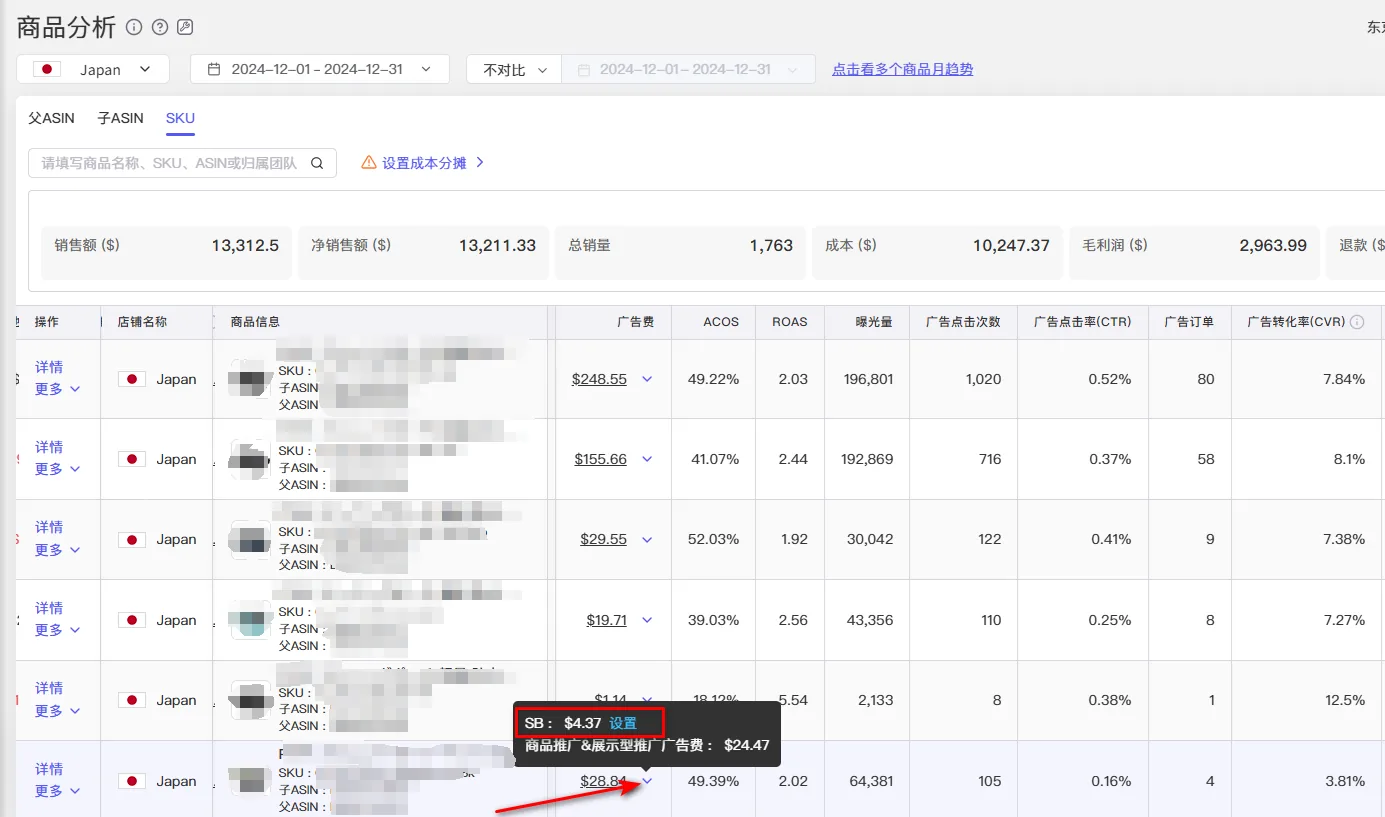Click 设置 in the SB $4.37 tooltip
Viewport: 1385px width, 817px height.
pyautogui.click(x=623, y=723)
